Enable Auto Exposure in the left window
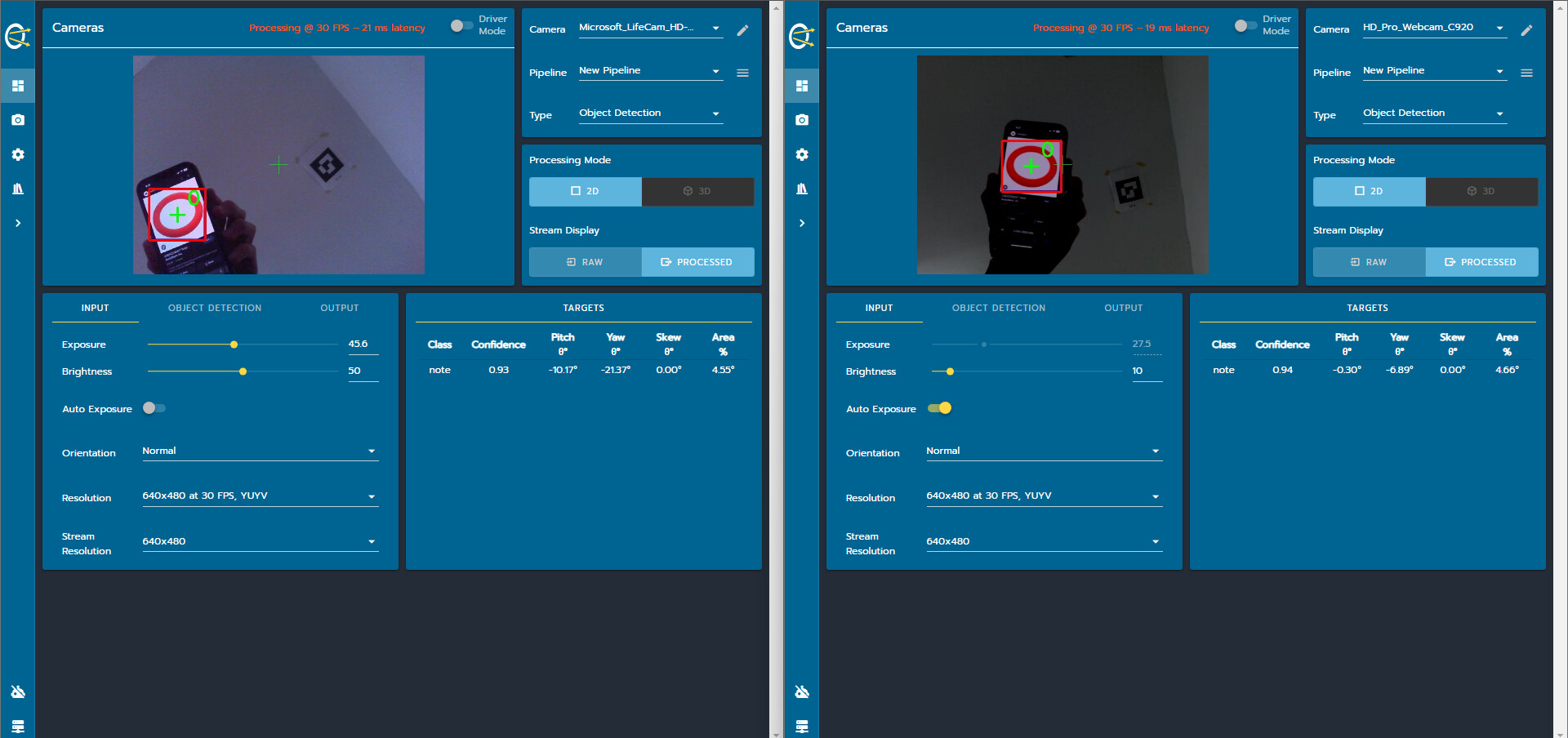Image resolution: width=1568 pixels, height=738 pixels. click(154, 408)
